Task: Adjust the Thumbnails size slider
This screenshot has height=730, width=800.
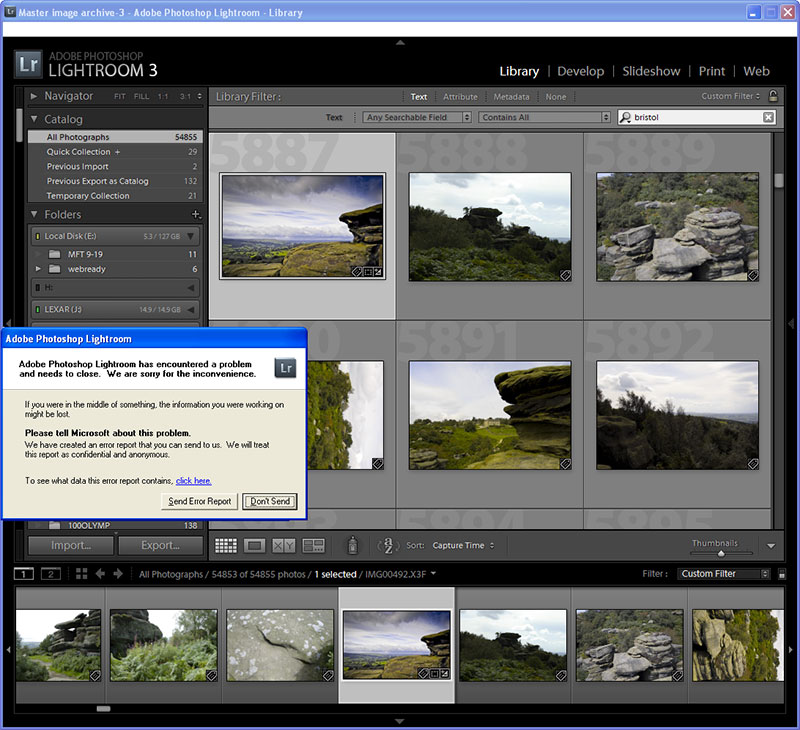Action: (721, 553)
